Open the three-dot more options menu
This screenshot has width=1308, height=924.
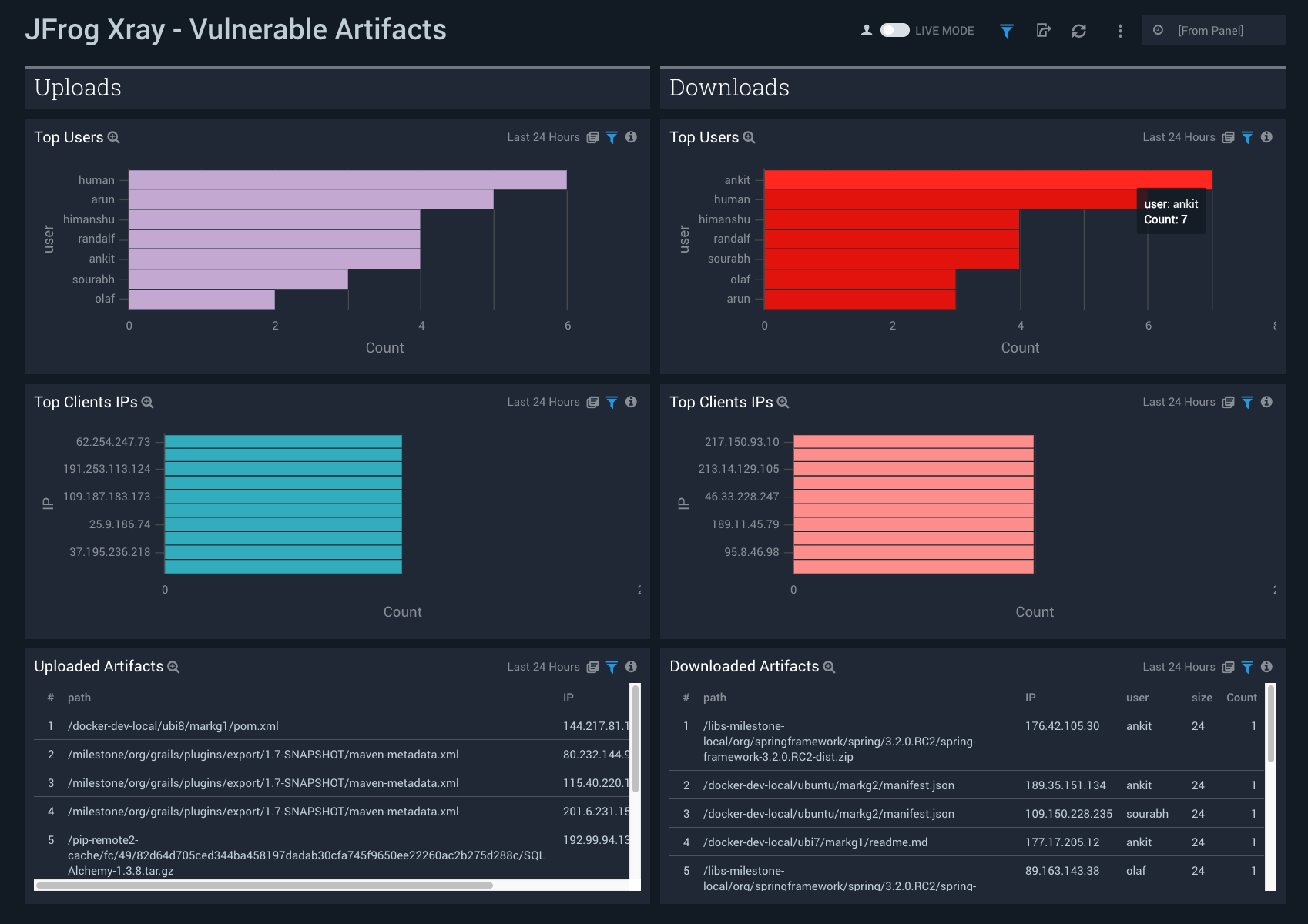[1119, 31]
